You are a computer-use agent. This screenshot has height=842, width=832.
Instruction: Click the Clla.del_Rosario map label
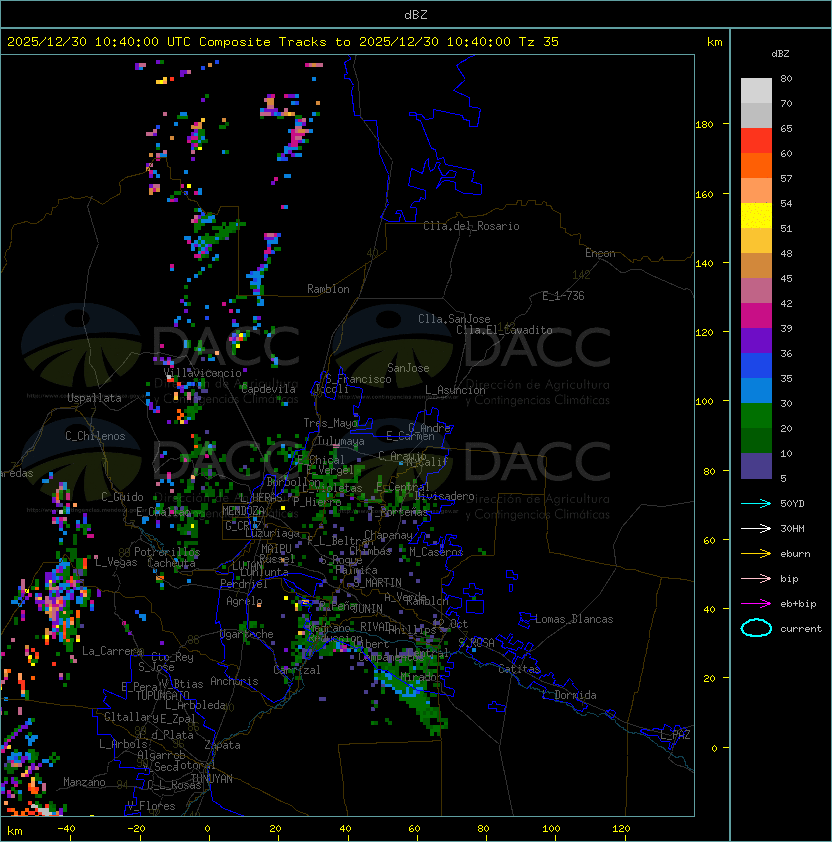(x=471, y=226)
